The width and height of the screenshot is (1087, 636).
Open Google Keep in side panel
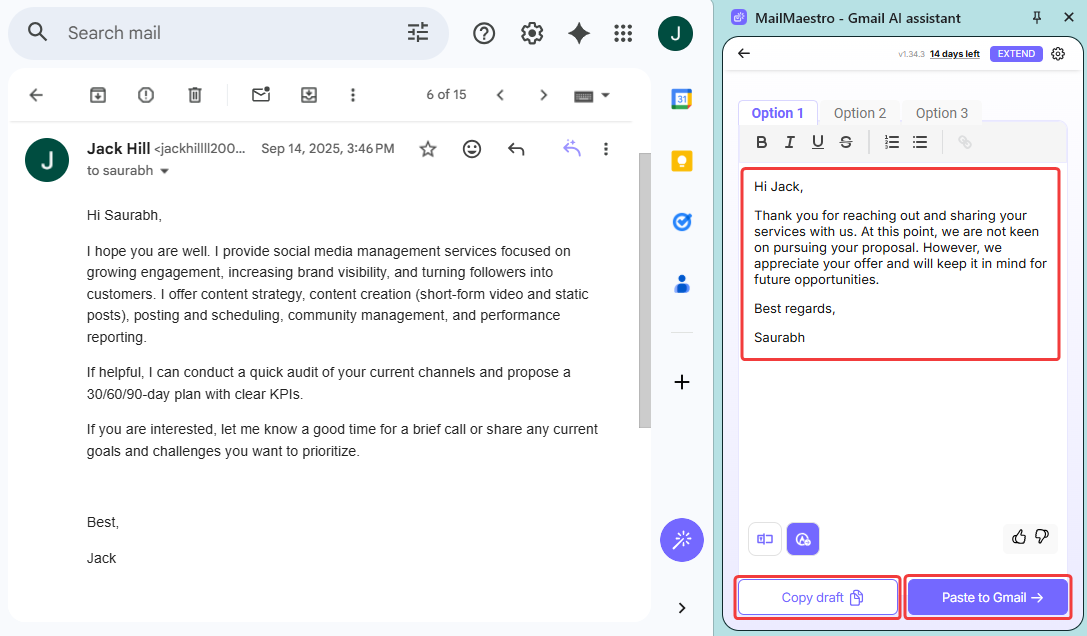pyautogui.click(x=682, y=161)
